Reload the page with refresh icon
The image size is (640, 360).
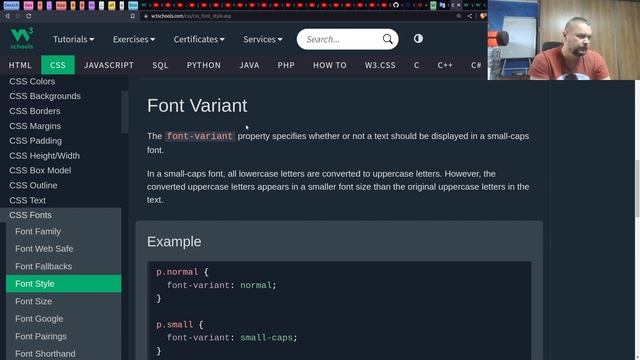point(29,16)
